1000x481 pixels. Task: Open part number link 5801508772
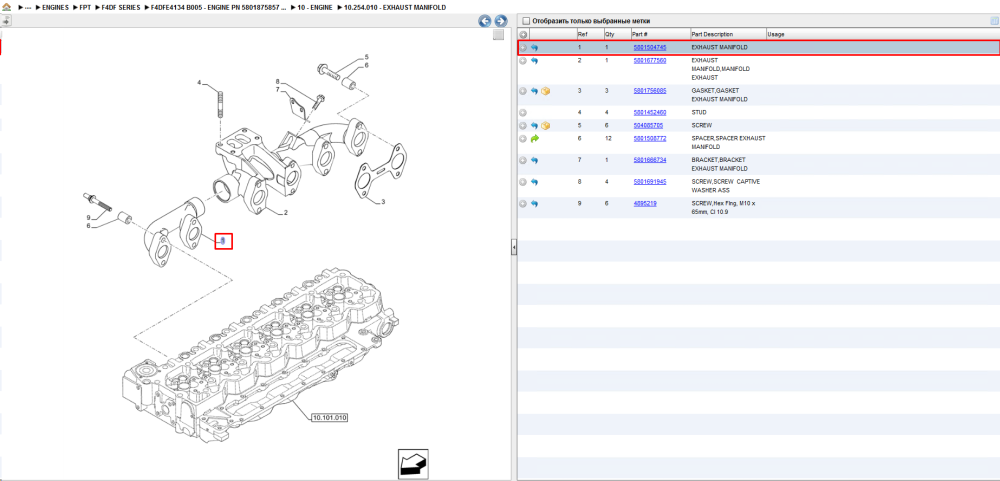(x=649, y=138)
